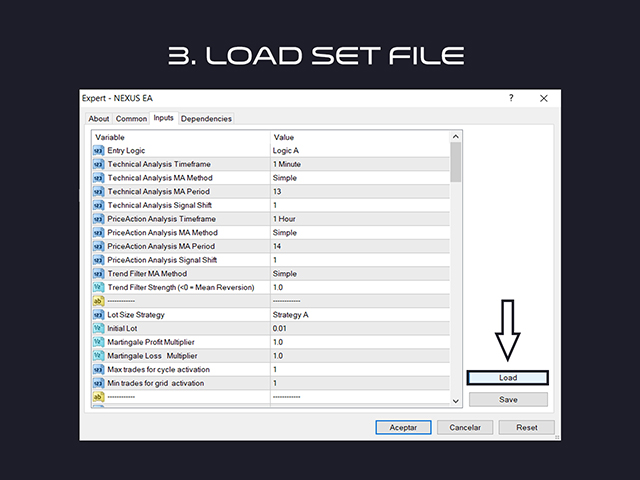Click the icon beside Trend Filter Strength
The width and height of the screenshot is (640, 480).
[98, 287]
